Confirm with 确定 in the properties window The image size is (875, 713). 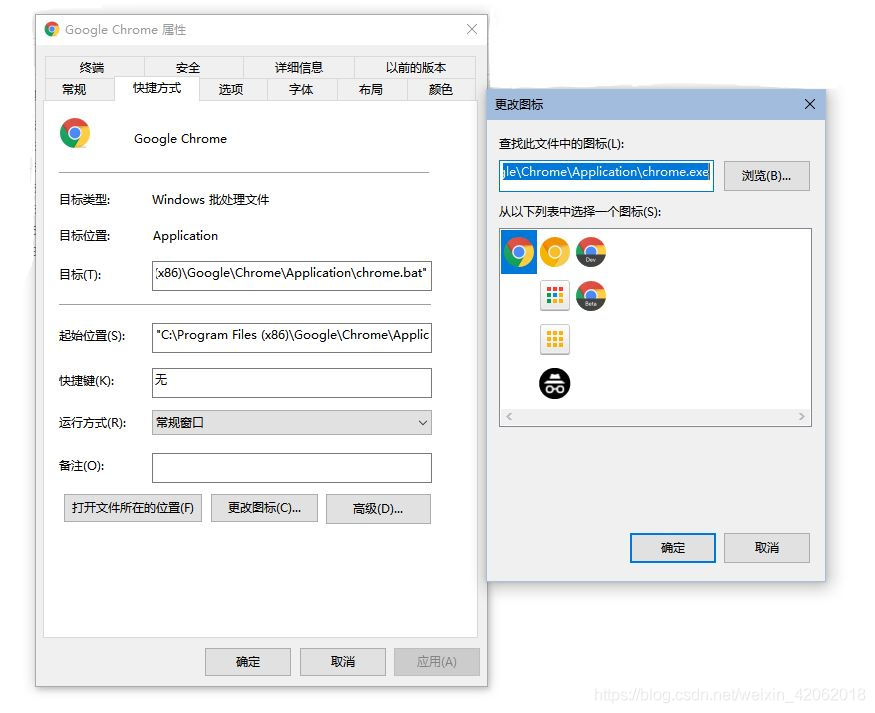tap(248, 662)
